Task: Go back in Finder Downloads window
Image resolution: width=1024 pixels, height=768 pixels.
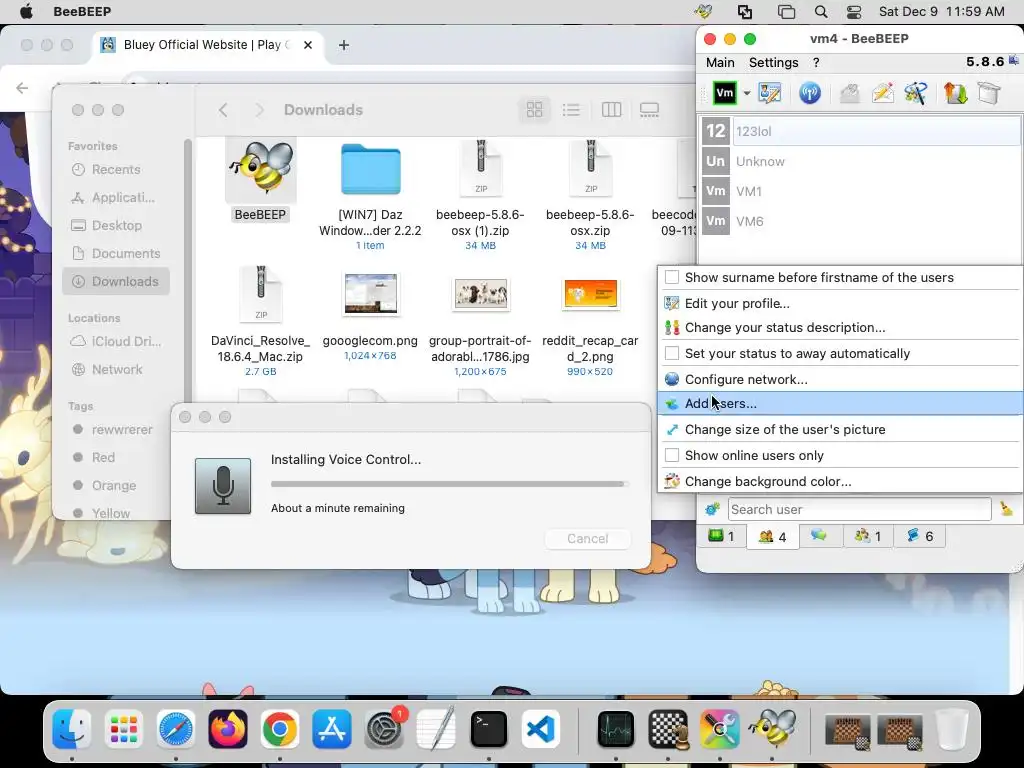Action: coord(223,110)
